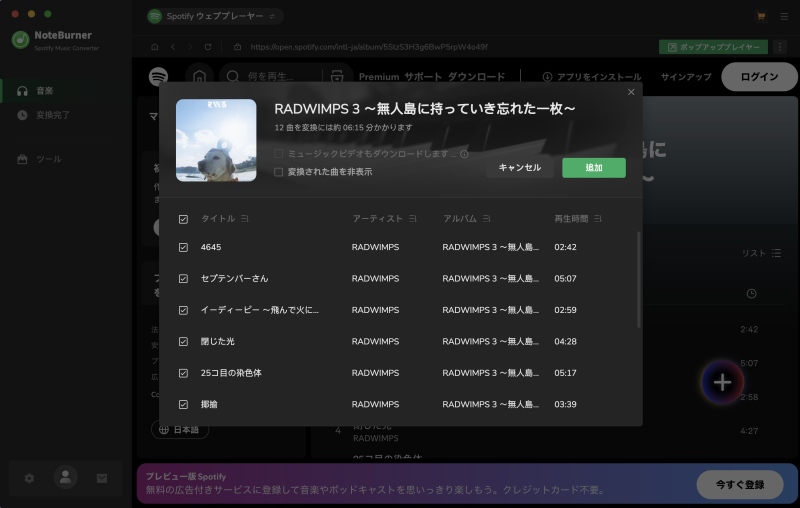This screenshot has width=800, height=508.
Task: Uncheck the track 閉じた光
Action: click(183, 342)
